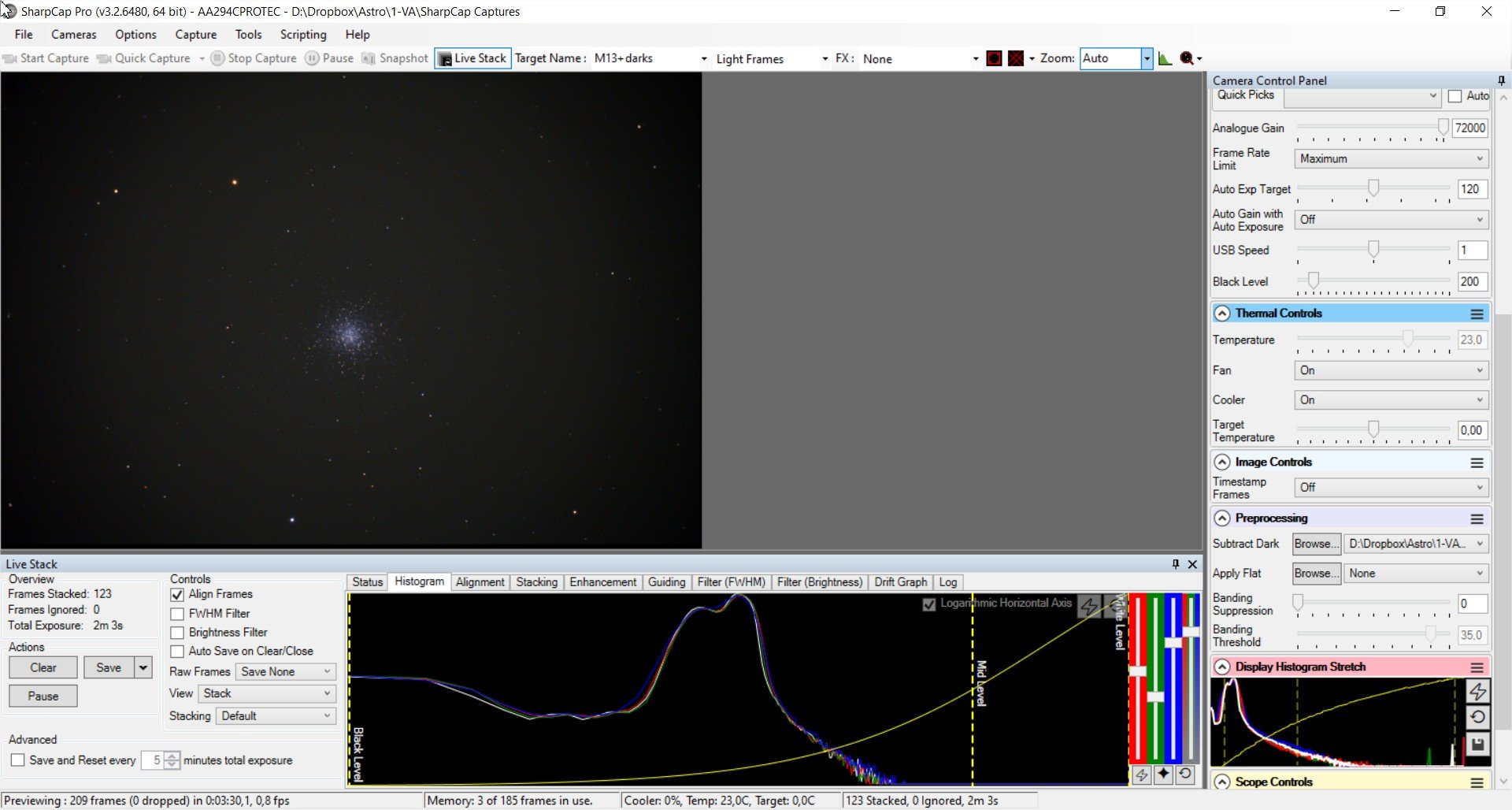Screen dimensions: 1512x810
Task: Uncheck the Align Frames checkbox
Action: click(177, 595)
